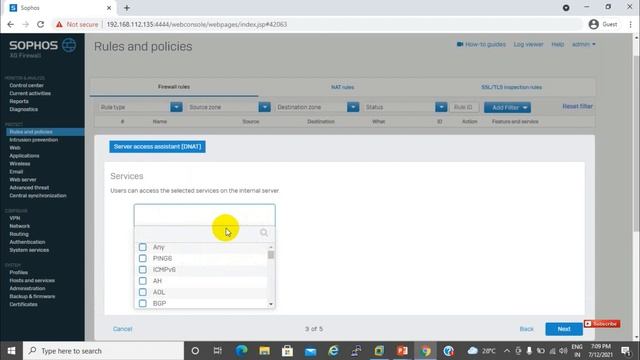Screen dimensions: 640x360
Task: Open Applications in sidebar
Action: pos(24,156)
